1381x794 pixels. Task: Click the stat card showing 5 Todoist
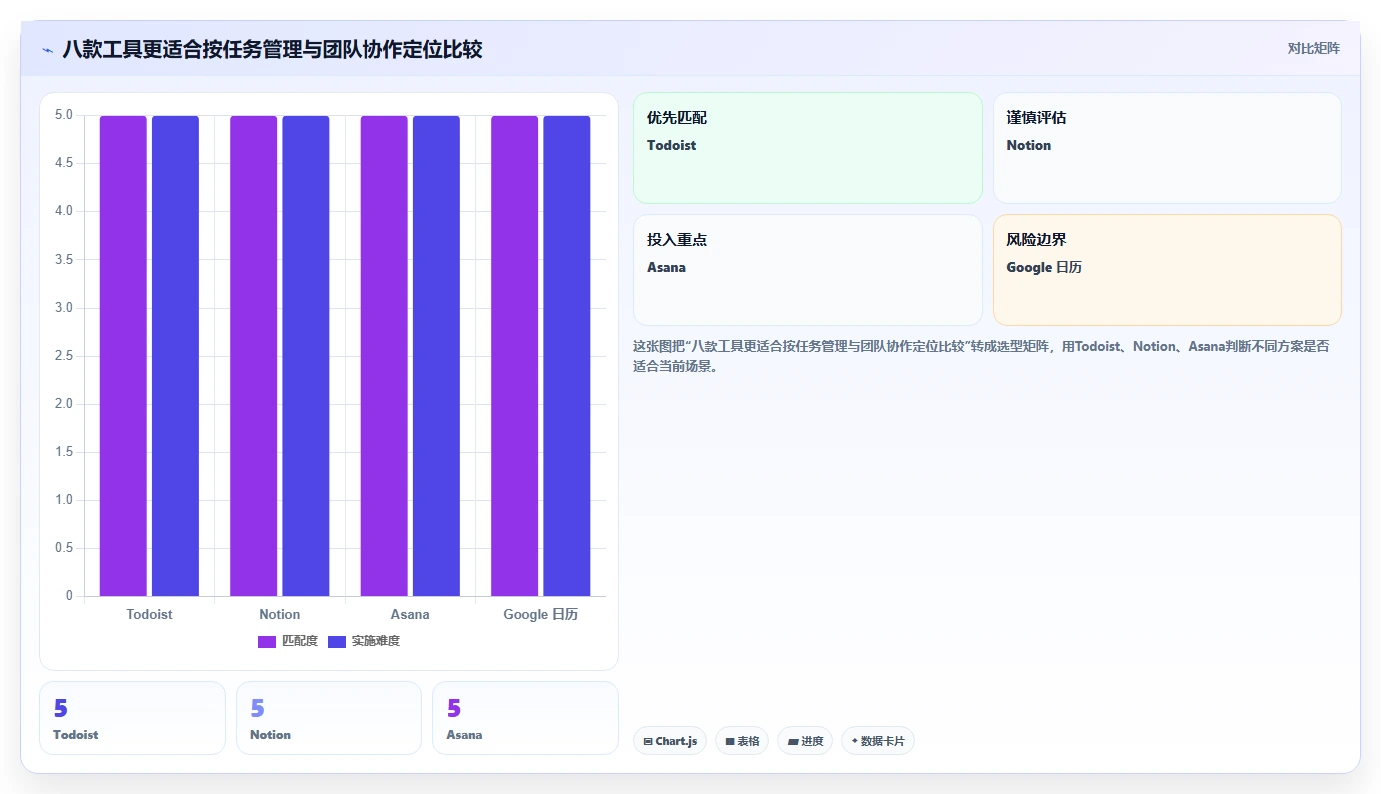point(132,718)
